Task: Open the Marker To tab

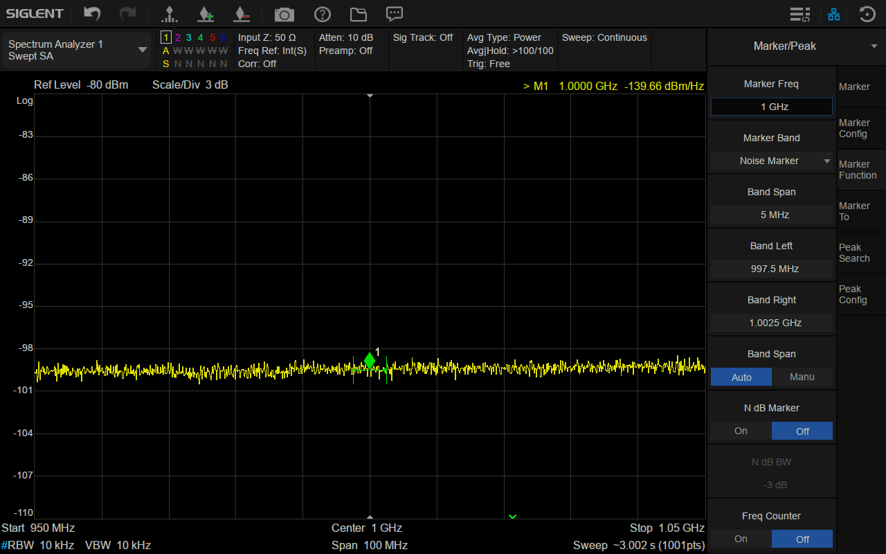Action: pos(861,211)
